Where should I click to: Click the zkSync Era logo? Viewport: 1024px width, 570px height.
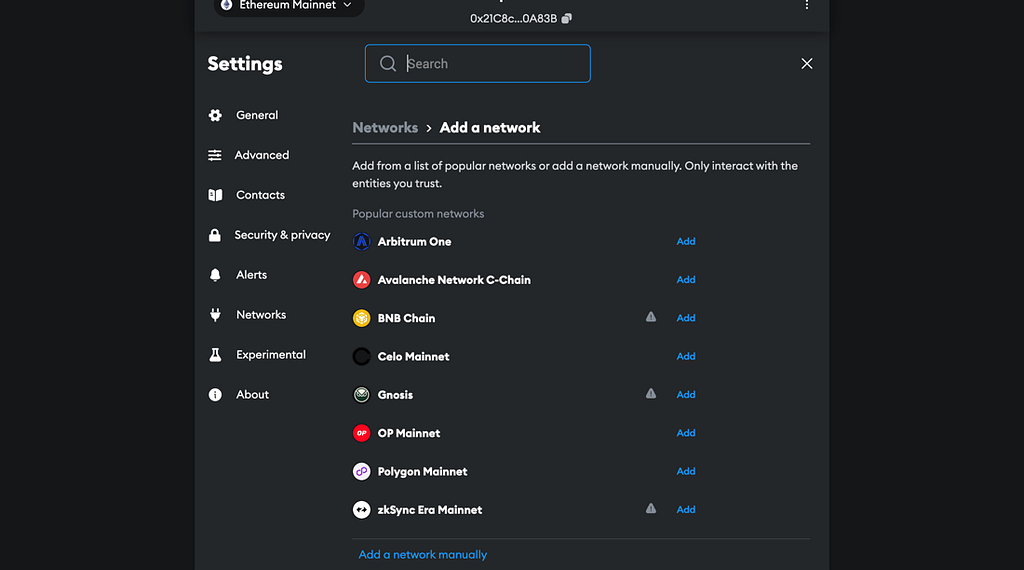coord(361,509)
